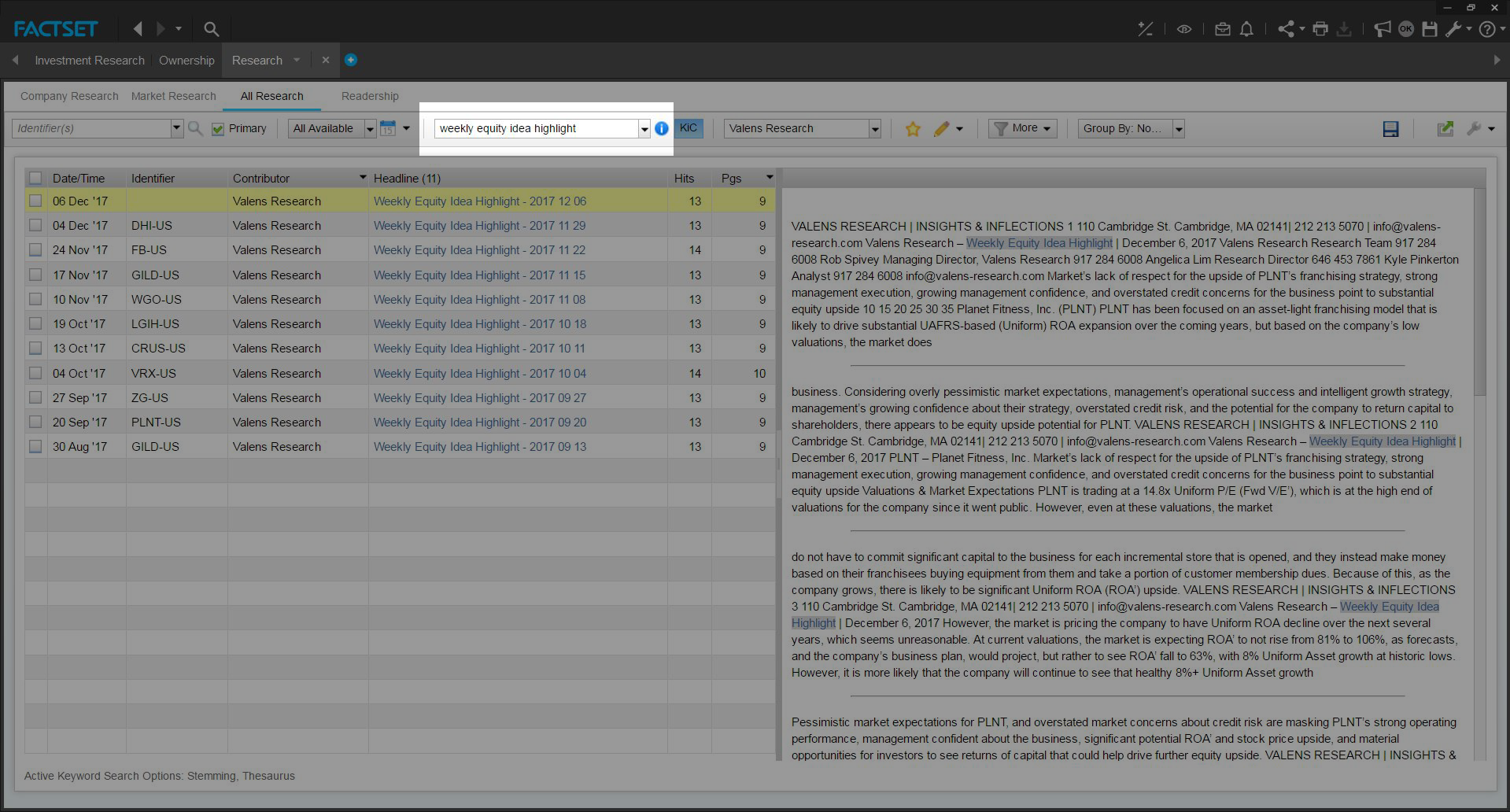Open the keyword search history dropdown arrow

[644, 128]
